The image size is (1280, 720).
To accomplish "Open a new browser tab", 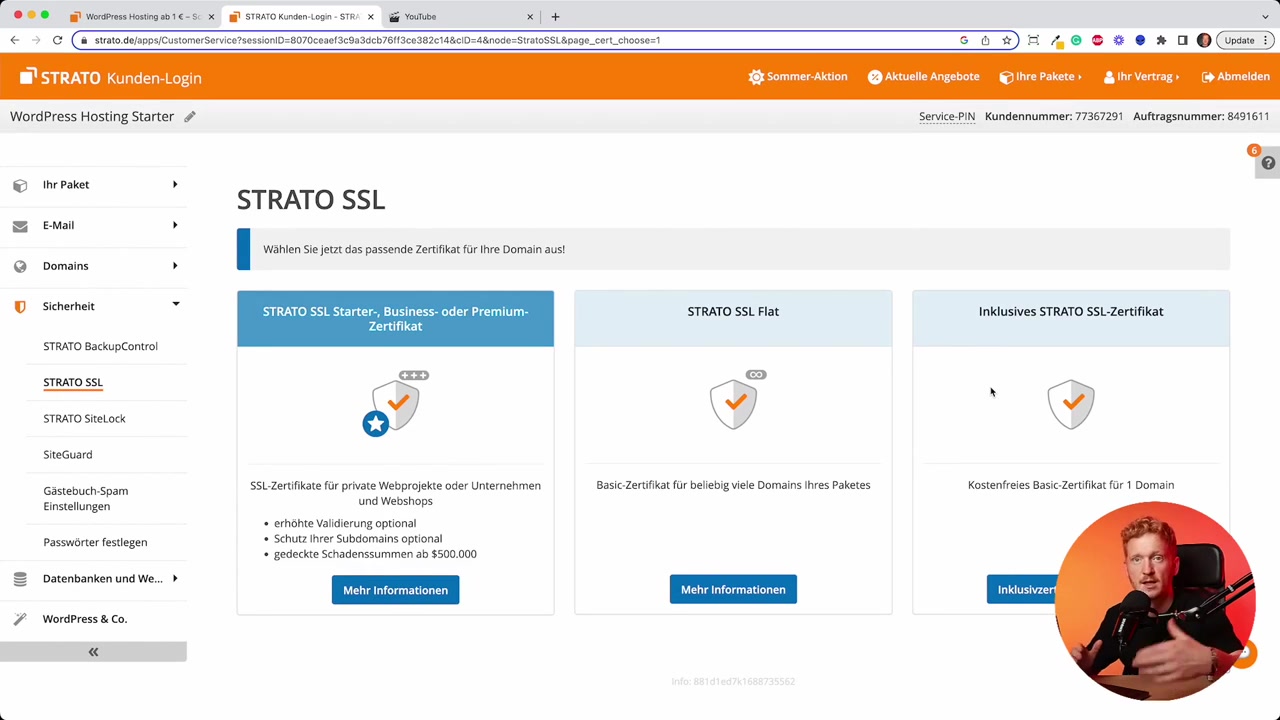I will tap(555, 16).
